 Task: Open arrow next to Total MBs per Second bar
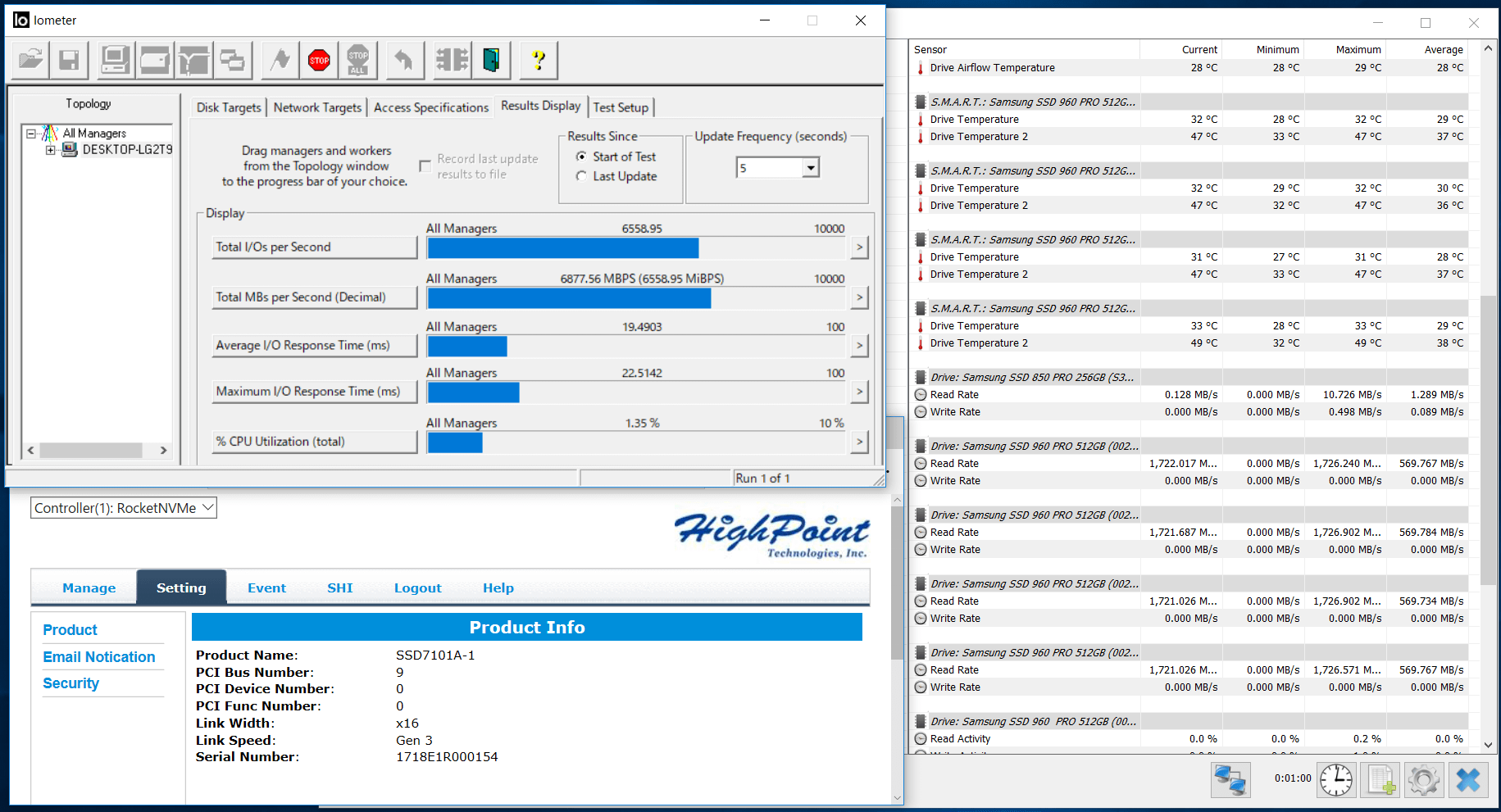[859, 297]
